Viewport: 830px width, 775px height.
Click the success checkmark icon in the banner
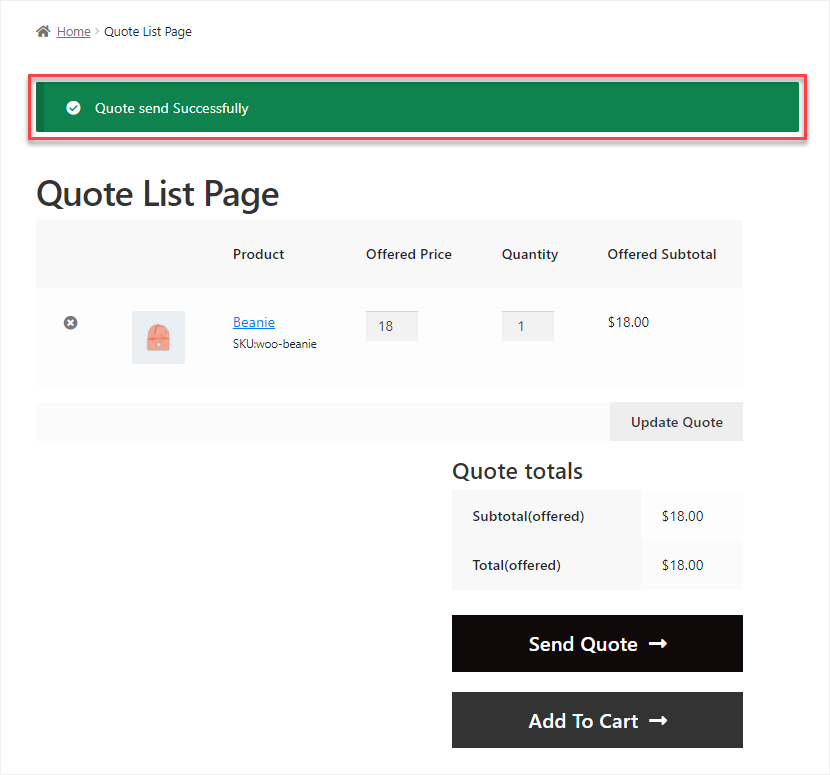(73, 108)
